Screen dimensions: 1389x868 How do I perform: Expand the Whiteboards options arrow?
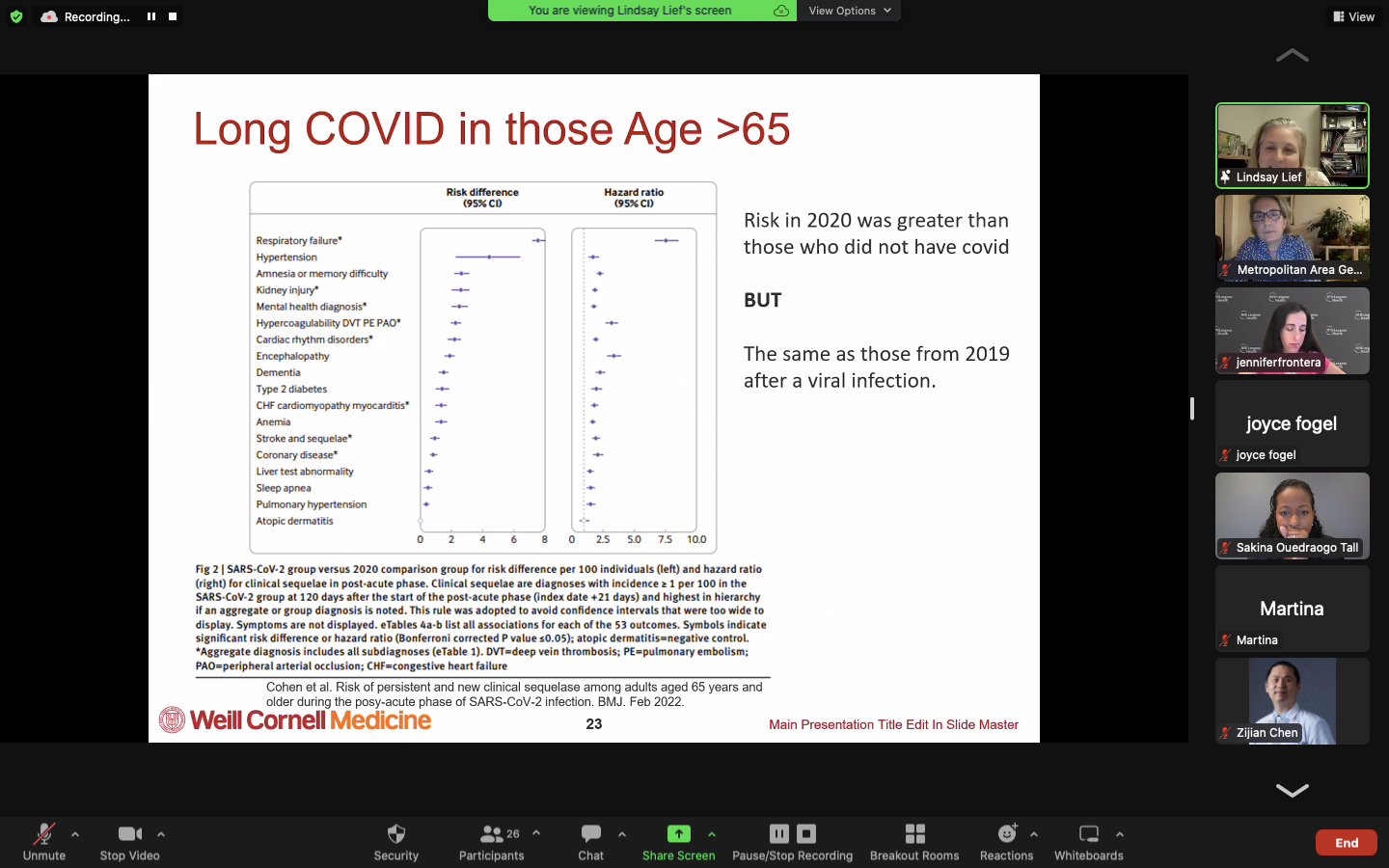tap(1120, 834)
